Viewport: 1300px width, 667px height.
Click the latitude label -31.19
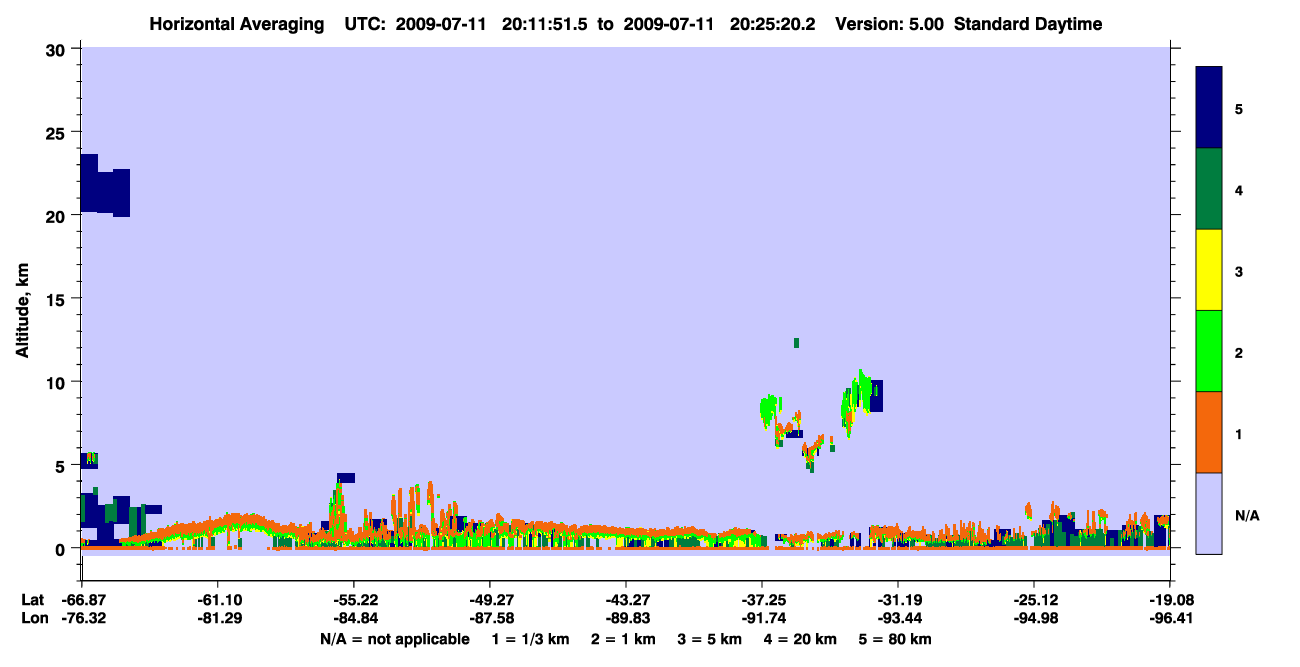pyautogui.click(x=898, y=600)
